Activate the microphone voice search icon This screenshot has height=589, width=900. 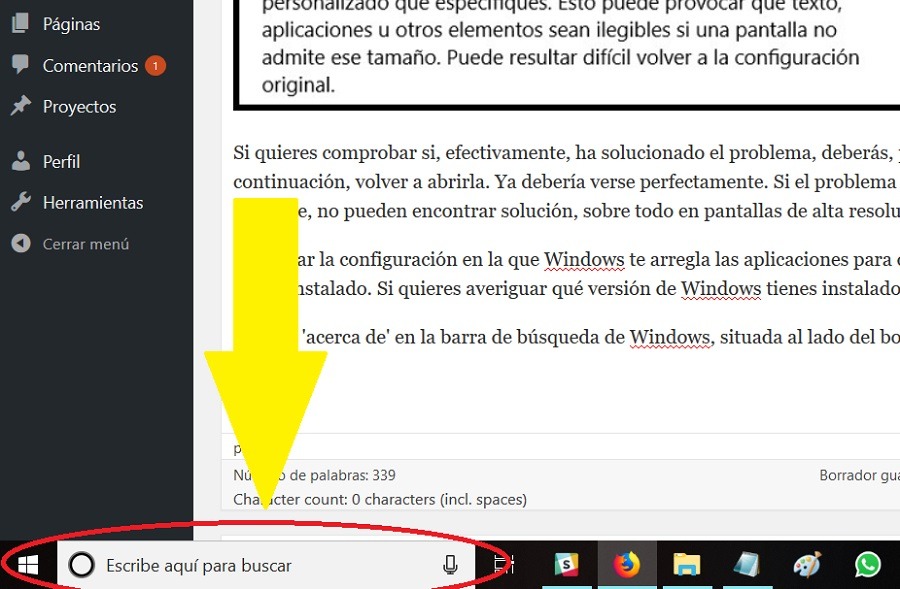click(x=451, y=565)
